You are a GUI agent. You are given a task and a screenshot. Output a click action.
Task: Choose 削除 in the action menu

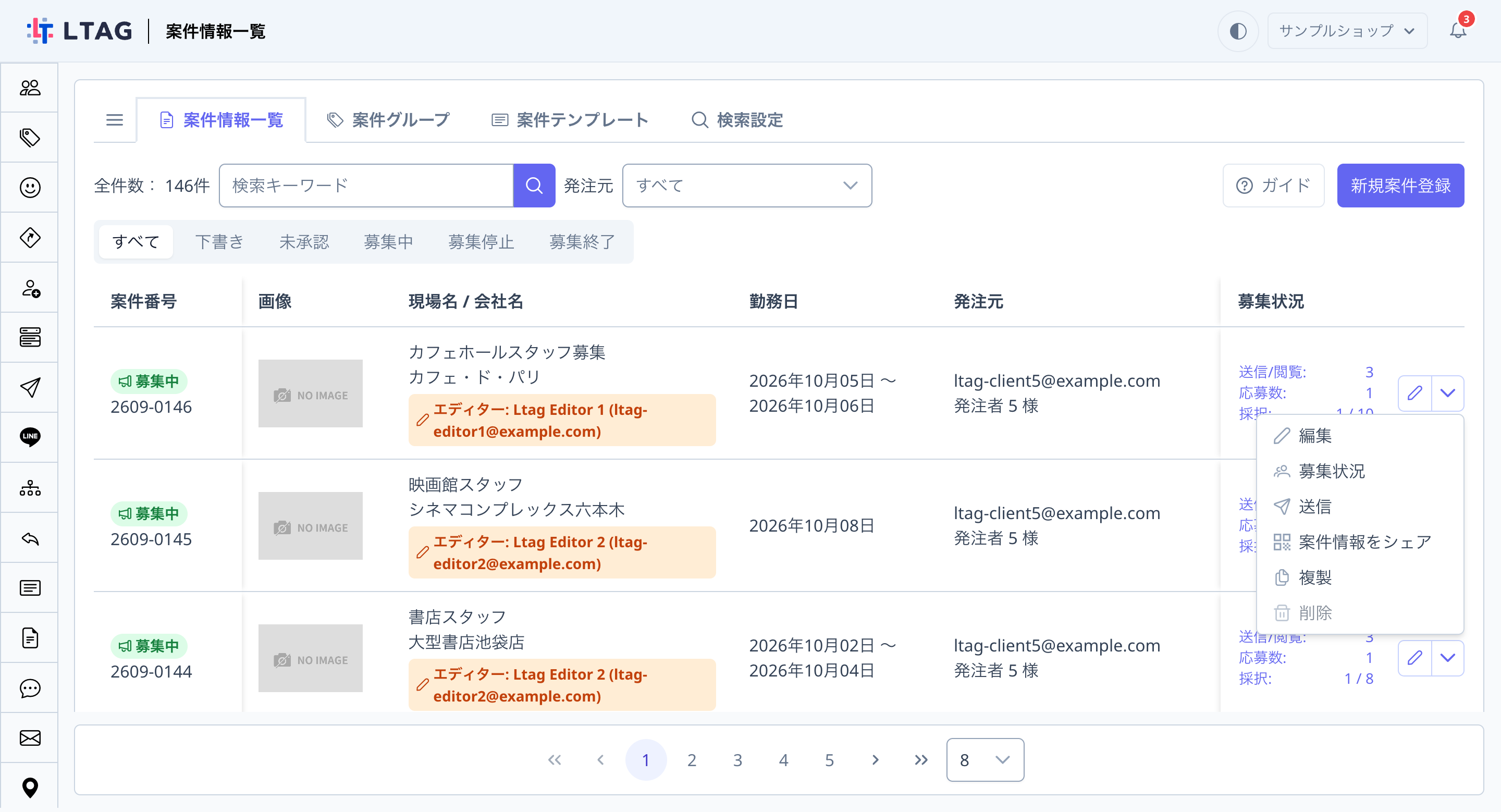(x=1360, y=613)
